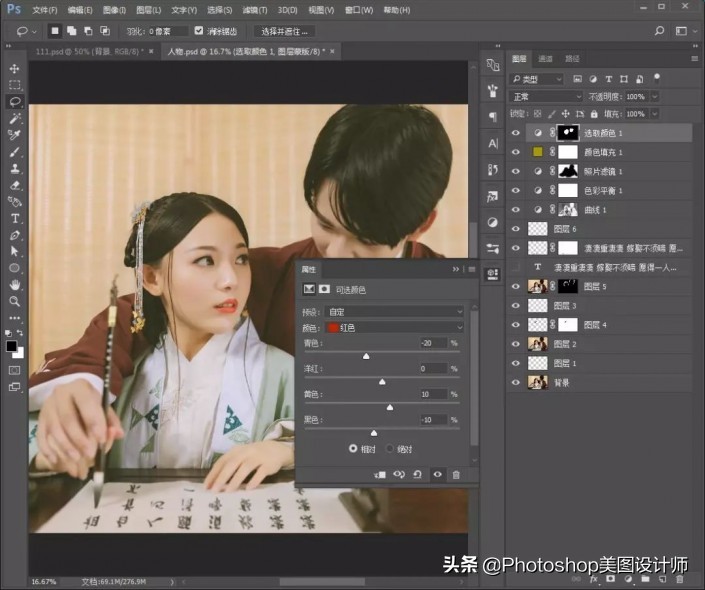The height and width of the screenshot is (590, 705).
Task: Hide the 颜色填充 1 layer
Action: click(516, 152)
